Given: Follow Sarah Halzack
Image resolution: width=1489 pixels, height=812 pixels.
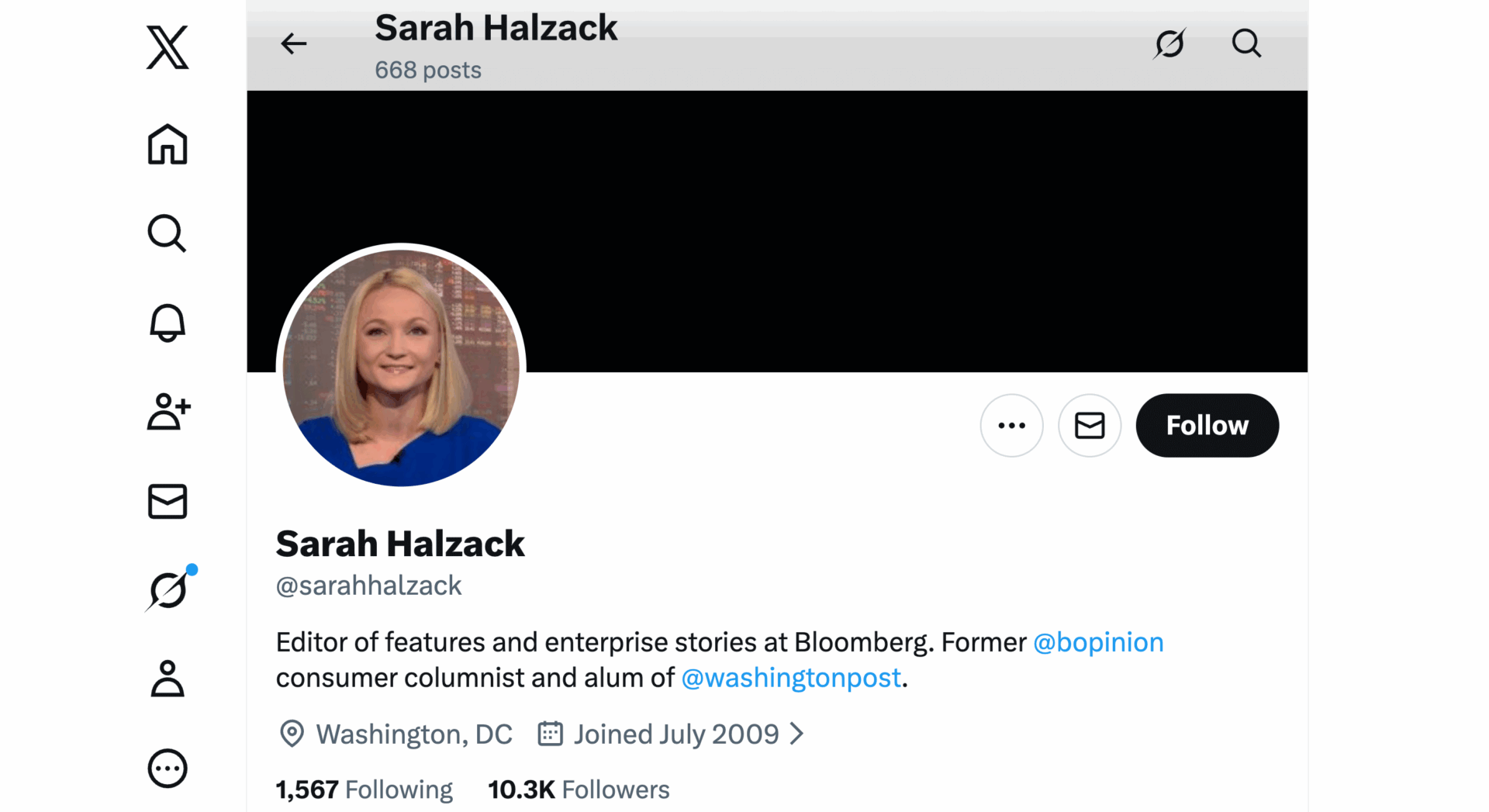Looking at the screenshot, I should [1207, 425].
